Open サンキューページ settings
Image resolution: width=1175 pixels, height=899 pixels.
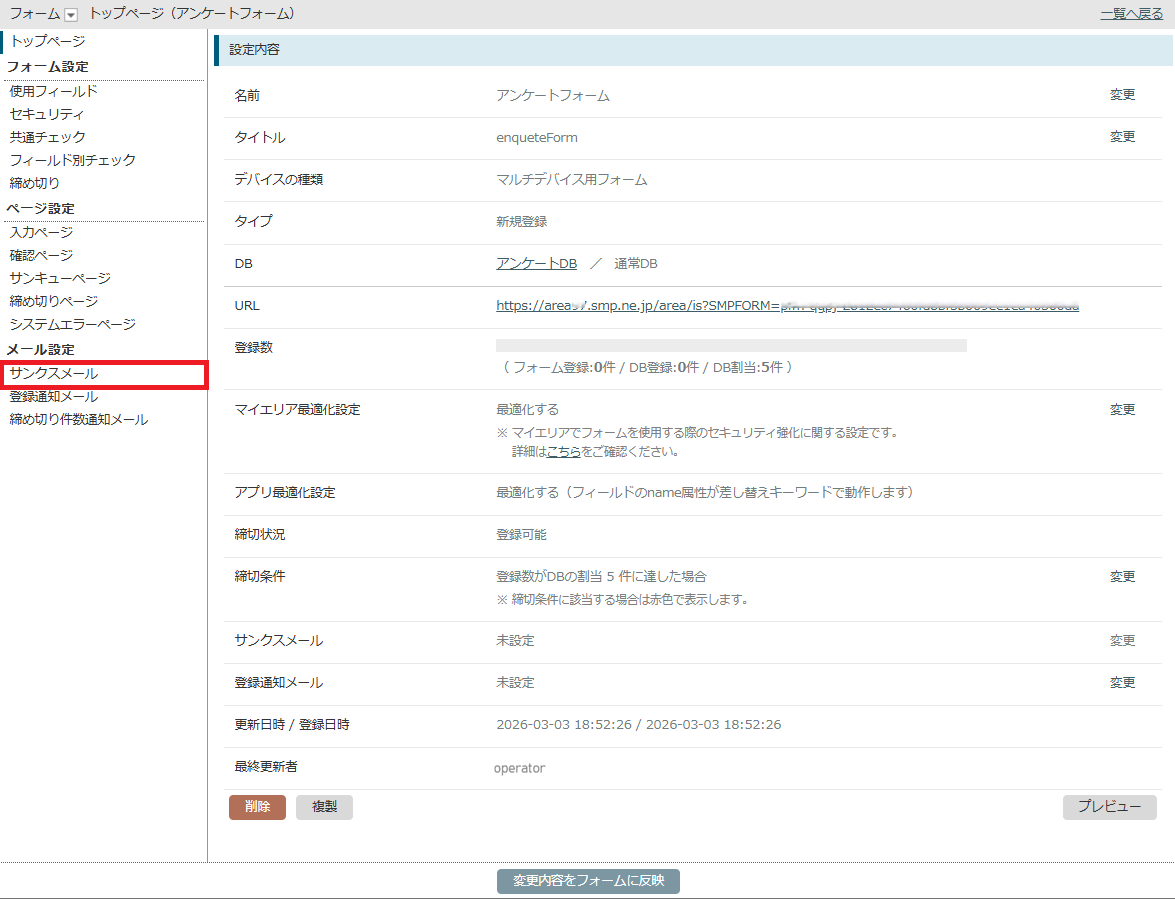coord(60,278)
